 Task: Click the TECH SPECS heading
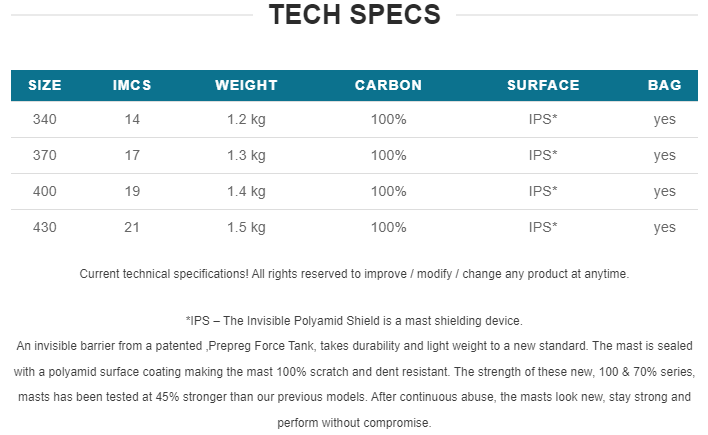coord(354,14)
